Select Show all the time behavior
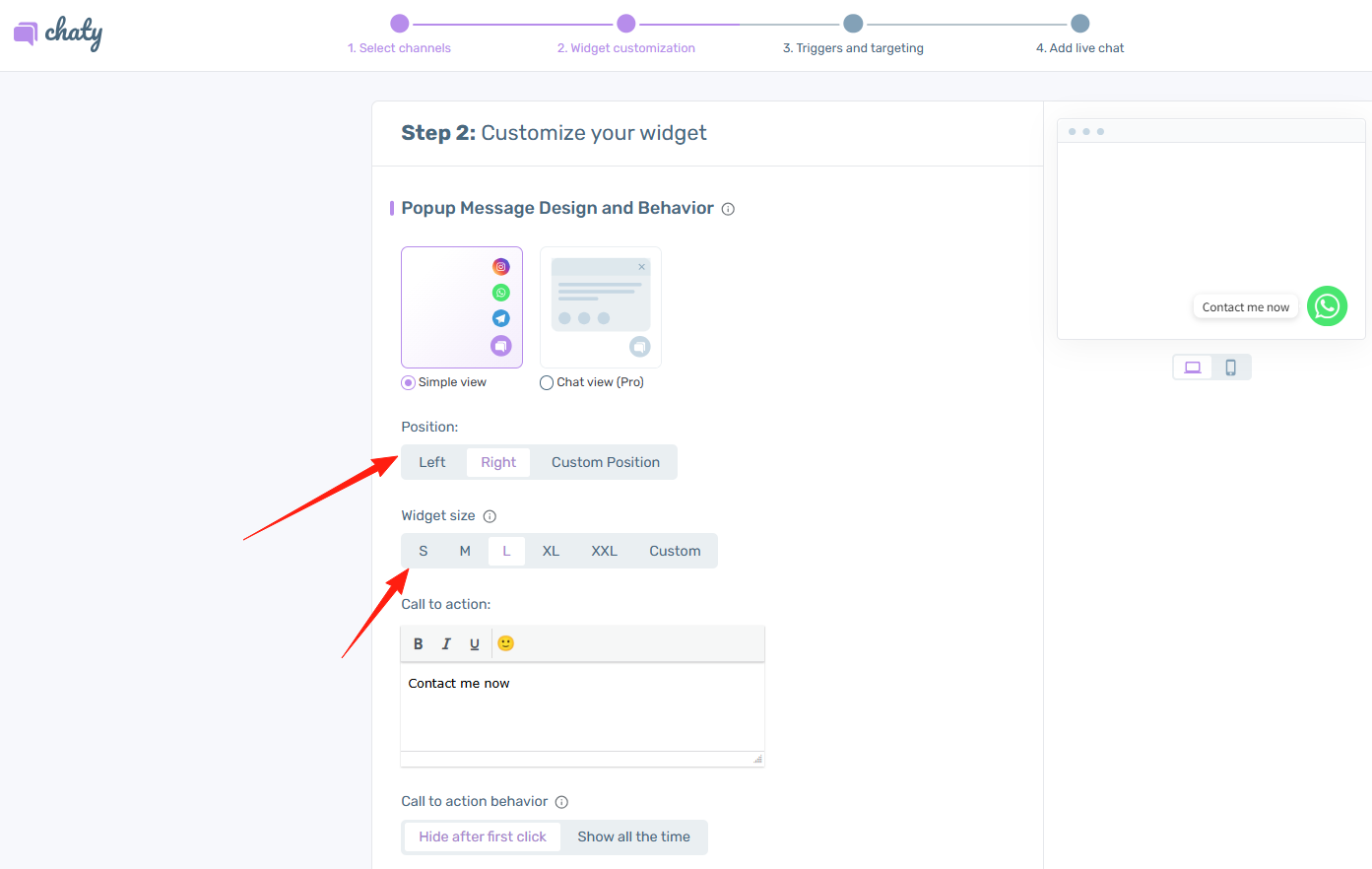The image size is (1372, 869). (x=634, y=836)
